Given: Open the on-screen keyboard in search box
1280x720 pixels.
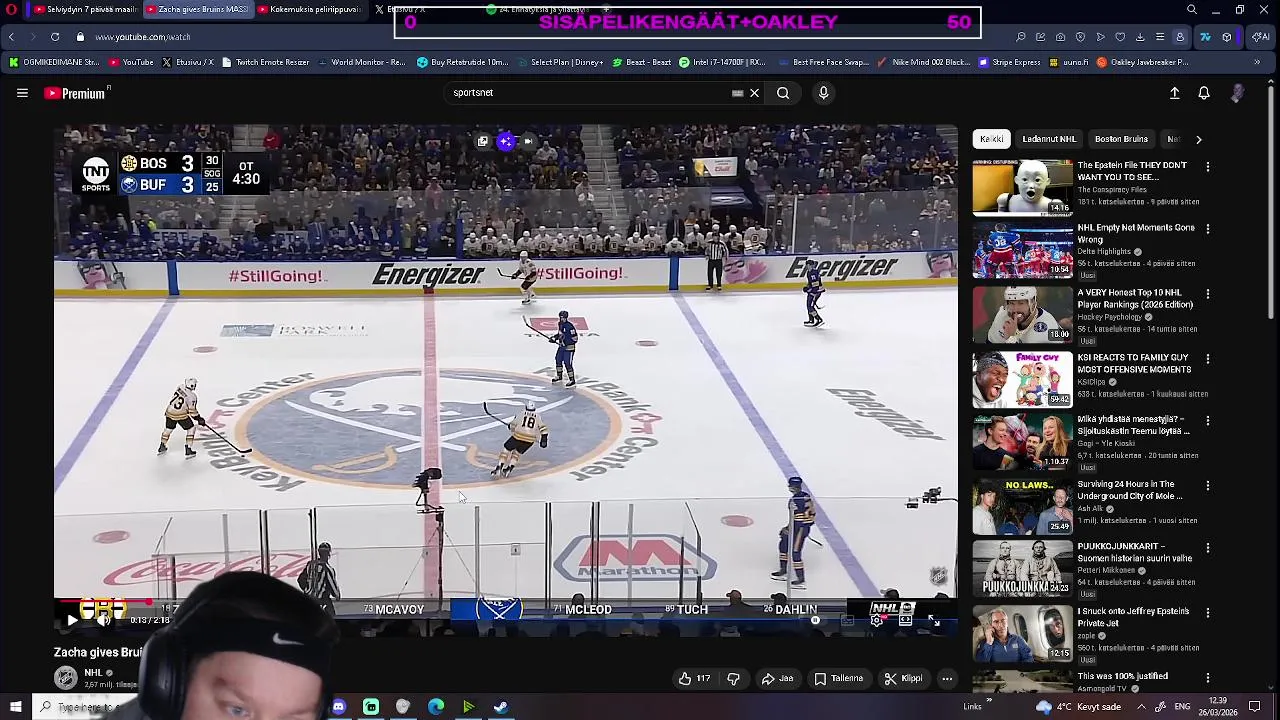Looking at the screenshot, I should [x=737, y=93].
